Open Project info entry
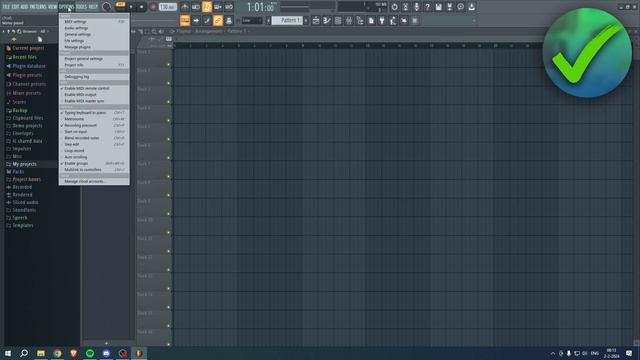640x360 pixels. pos(94,65)
